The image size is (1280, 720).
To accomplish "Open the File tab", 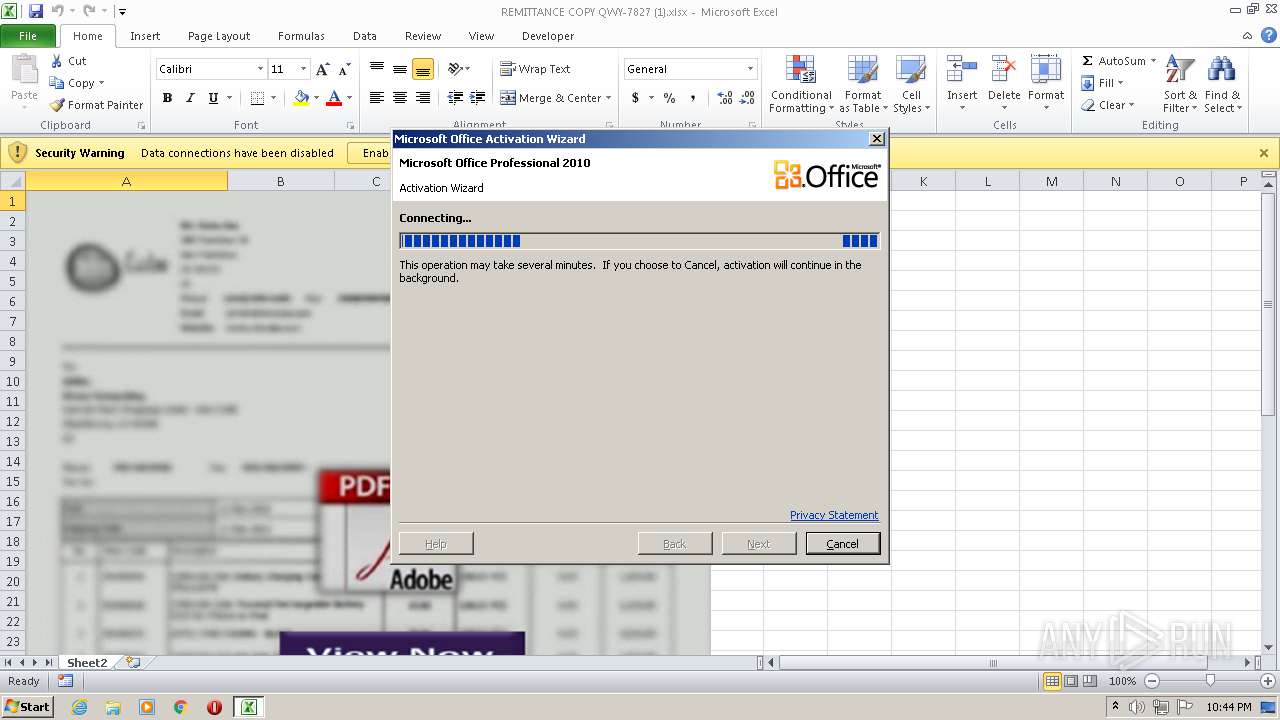I will [28, 36].
